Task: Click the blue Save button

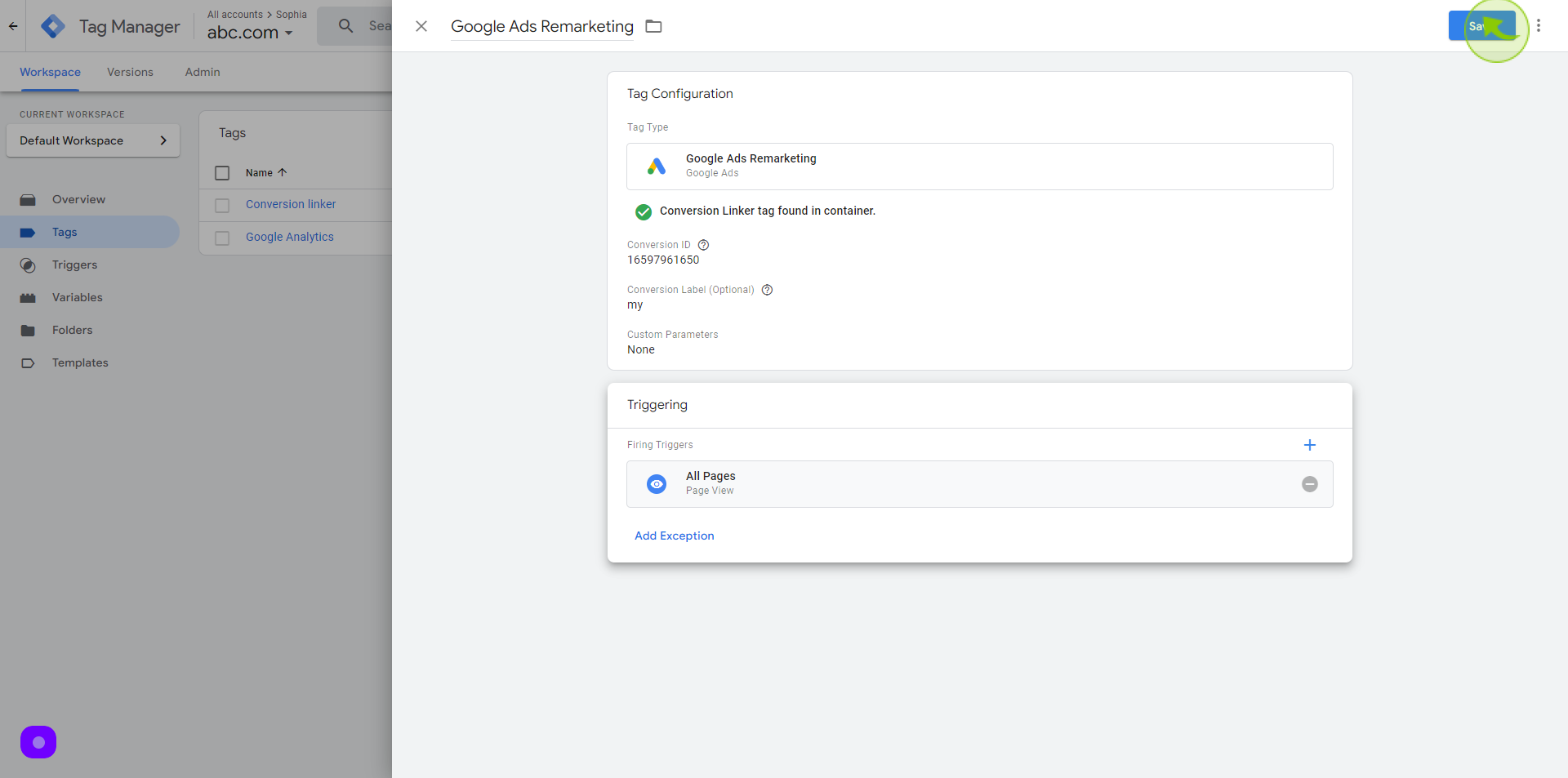Action: [x=1481, y=26]
